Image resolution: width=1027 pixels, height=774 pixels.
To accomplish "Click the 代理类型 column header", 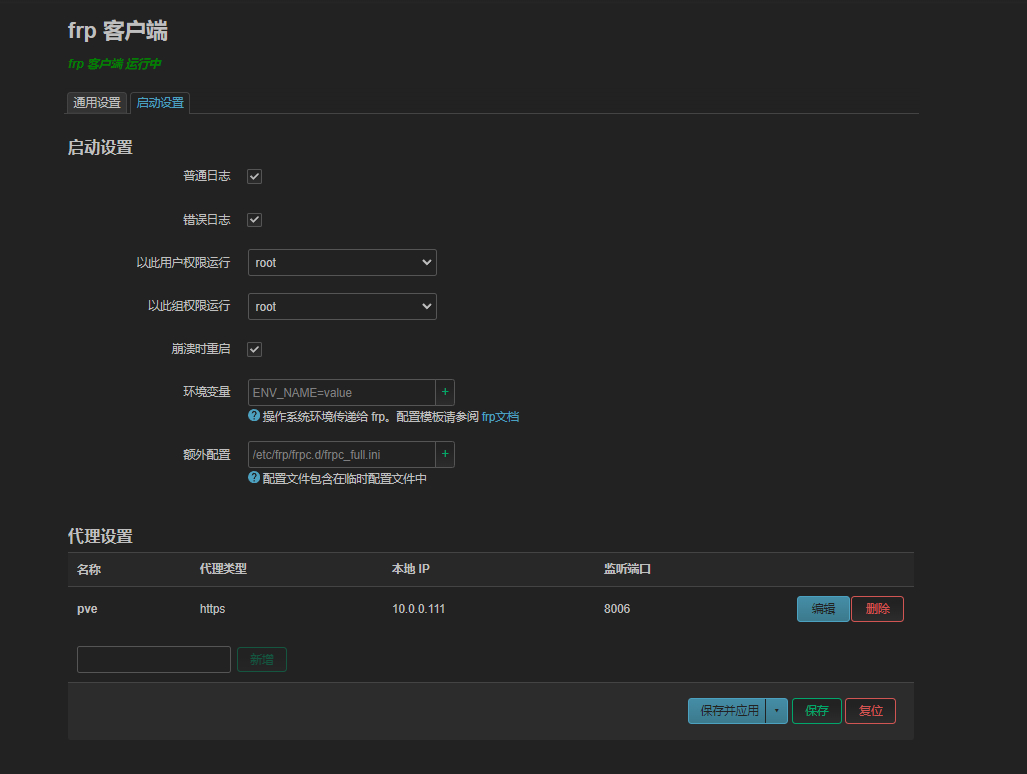I will tap(223, 569).
